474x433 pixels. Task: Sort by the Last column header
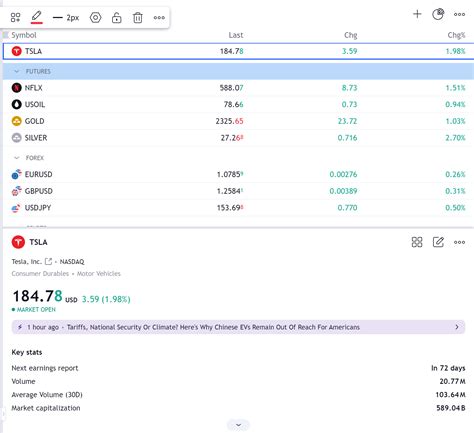coord(236,35)
